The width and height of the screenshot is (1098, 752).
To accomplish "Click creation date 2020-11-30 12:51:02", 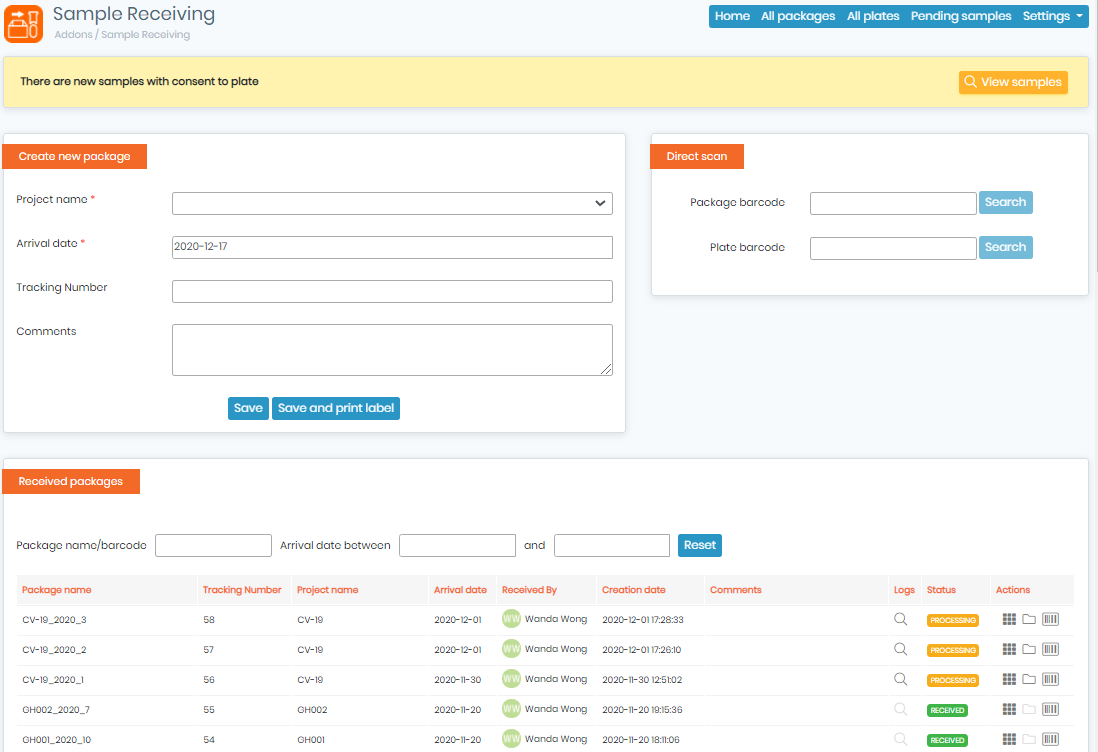I will click(x=642, y=680).
